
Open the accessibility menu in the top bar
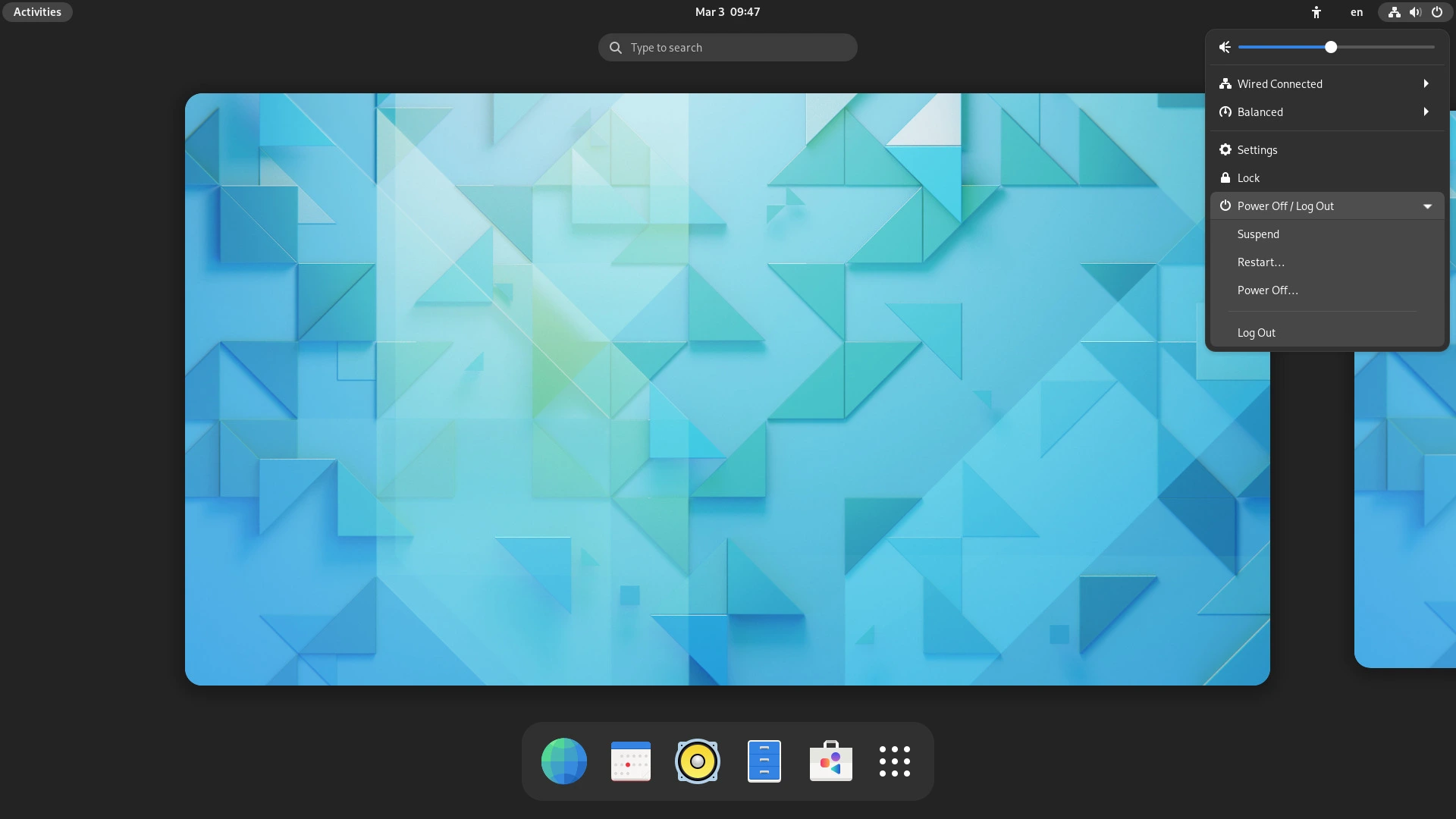(1317, 12)
